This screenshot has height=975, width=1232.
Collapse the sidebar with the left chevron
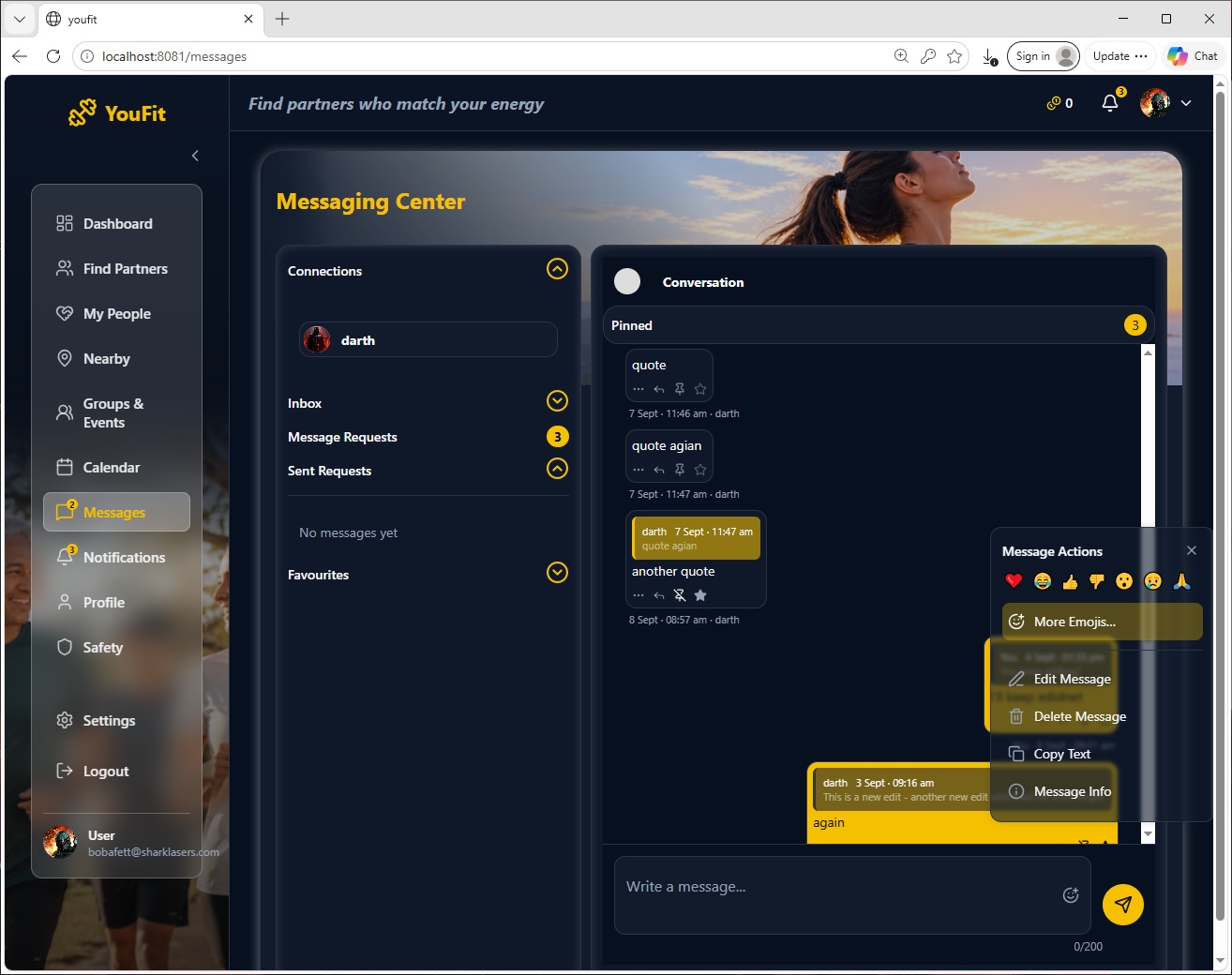tap(195, 156)
